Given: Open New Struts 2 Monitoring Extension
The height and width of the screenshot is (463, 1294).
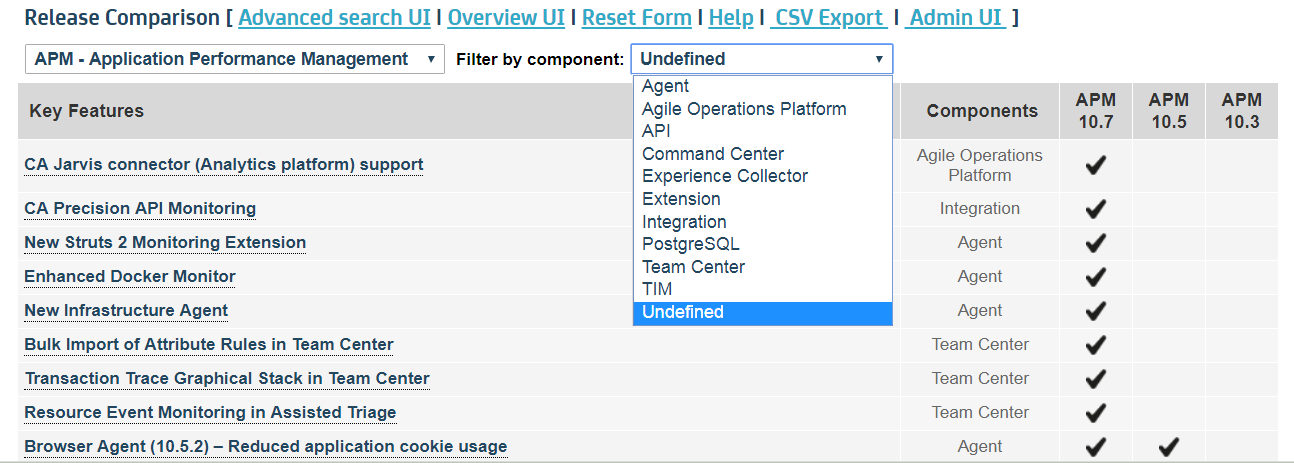Looking at the screenshot, I should click(165, 243).
